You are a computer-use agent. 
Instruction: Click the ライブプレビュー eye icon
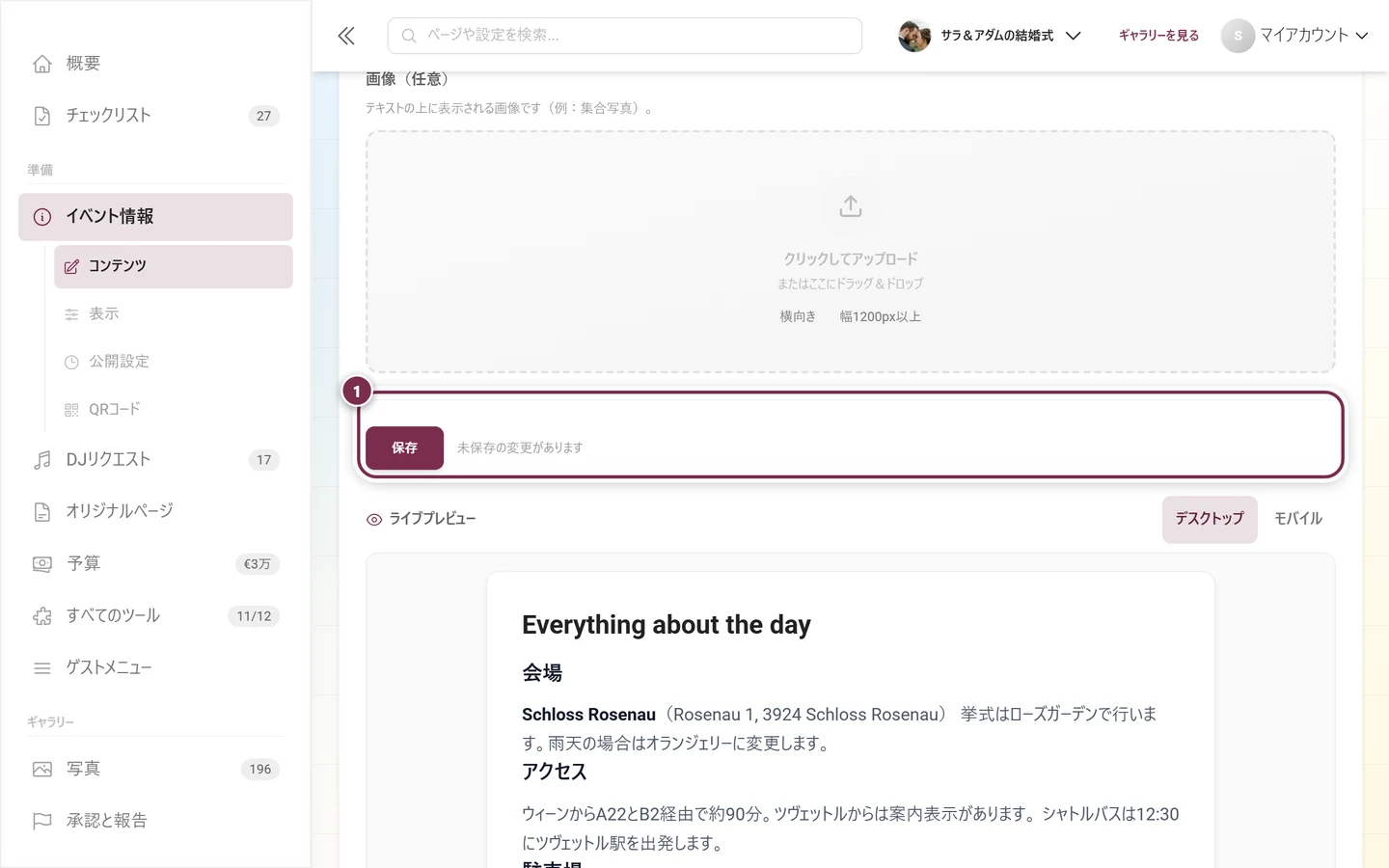click(x=374, y=520)
